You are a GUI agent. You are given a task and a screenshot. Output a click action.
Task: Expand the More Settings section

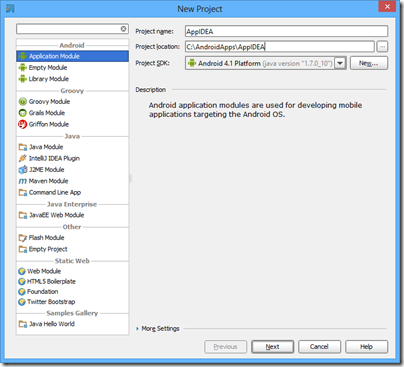[x=137, y=329]
